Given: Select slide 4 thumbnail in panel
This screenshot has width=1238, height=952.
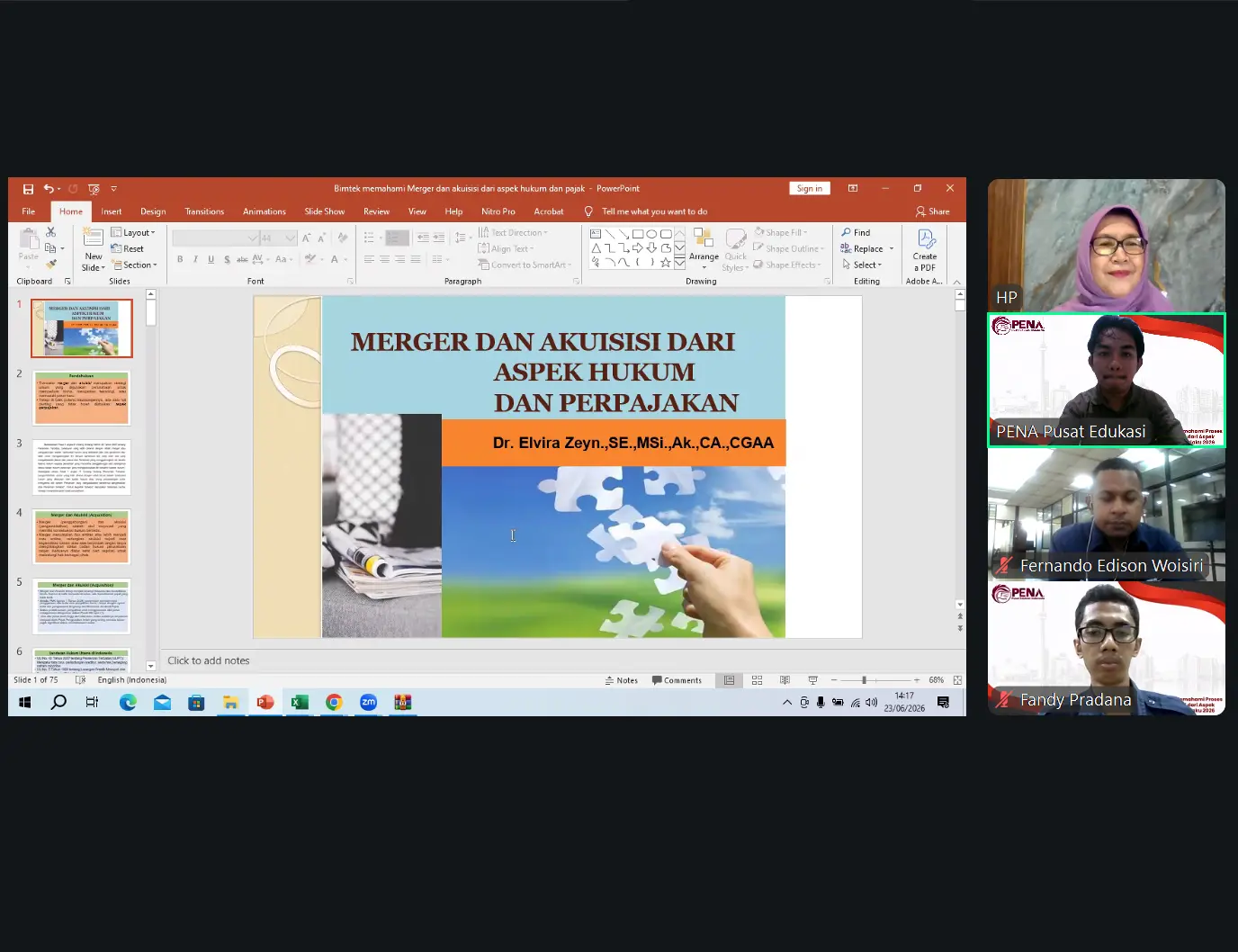Looking at the screenshot, I should click(82, 536).
